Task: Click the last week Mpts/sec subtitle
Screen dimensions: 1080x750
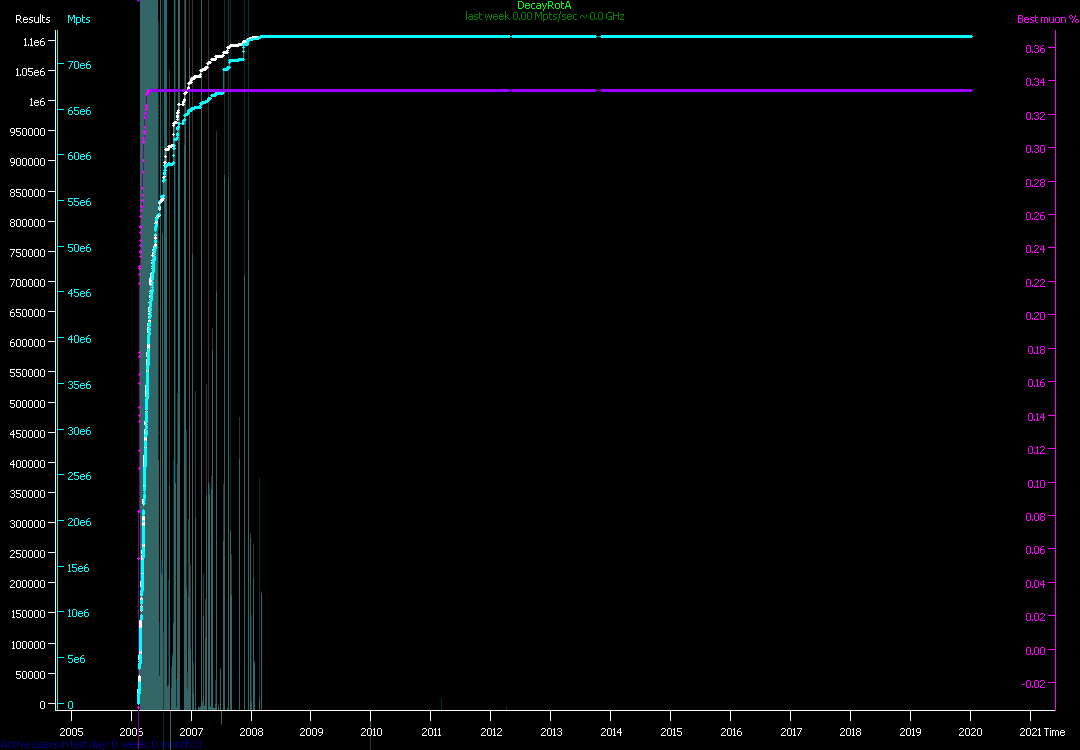Action: click(x=544, y=16)
